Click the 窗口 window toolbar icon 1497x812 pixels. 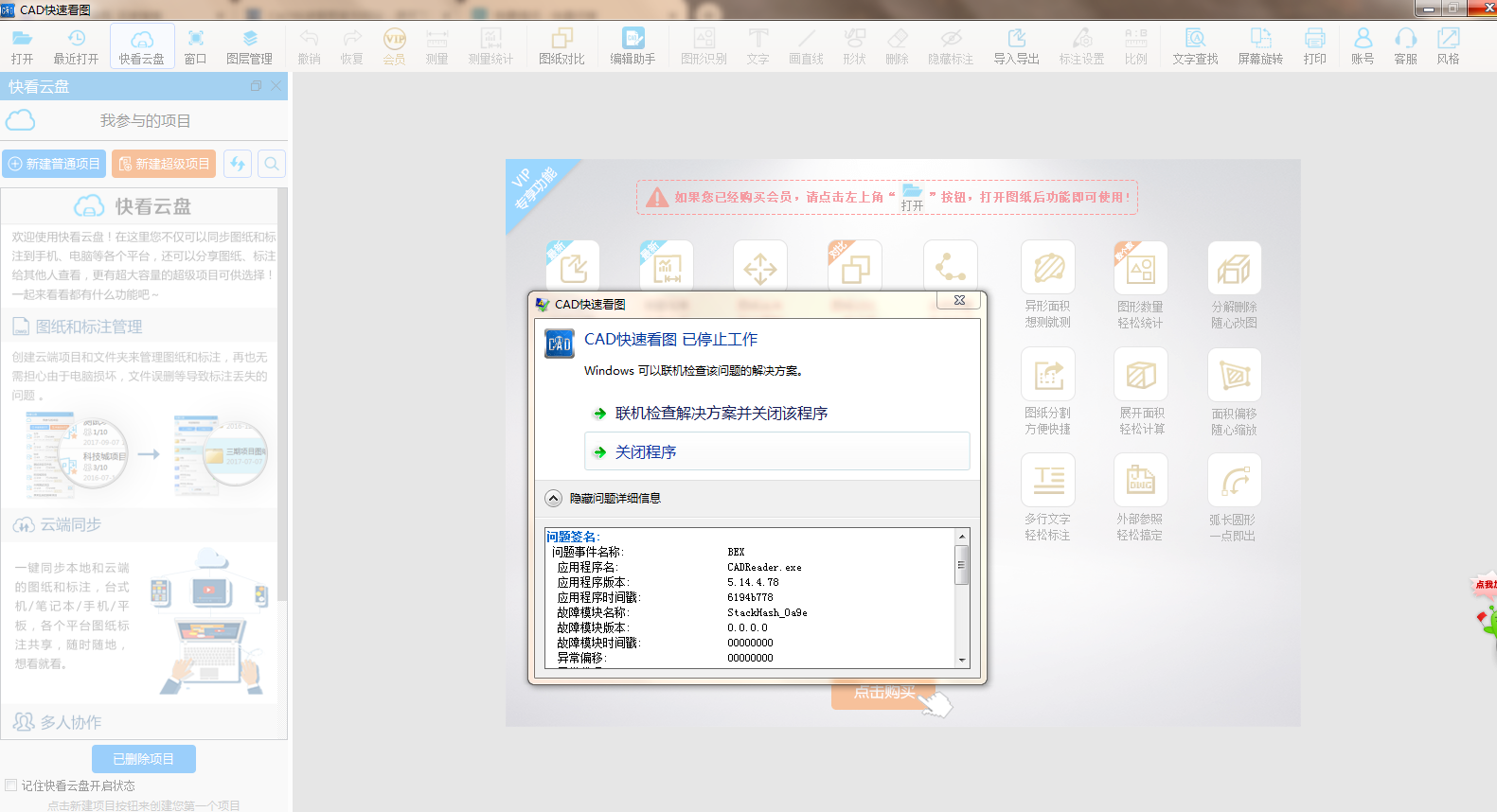(195, 46)
